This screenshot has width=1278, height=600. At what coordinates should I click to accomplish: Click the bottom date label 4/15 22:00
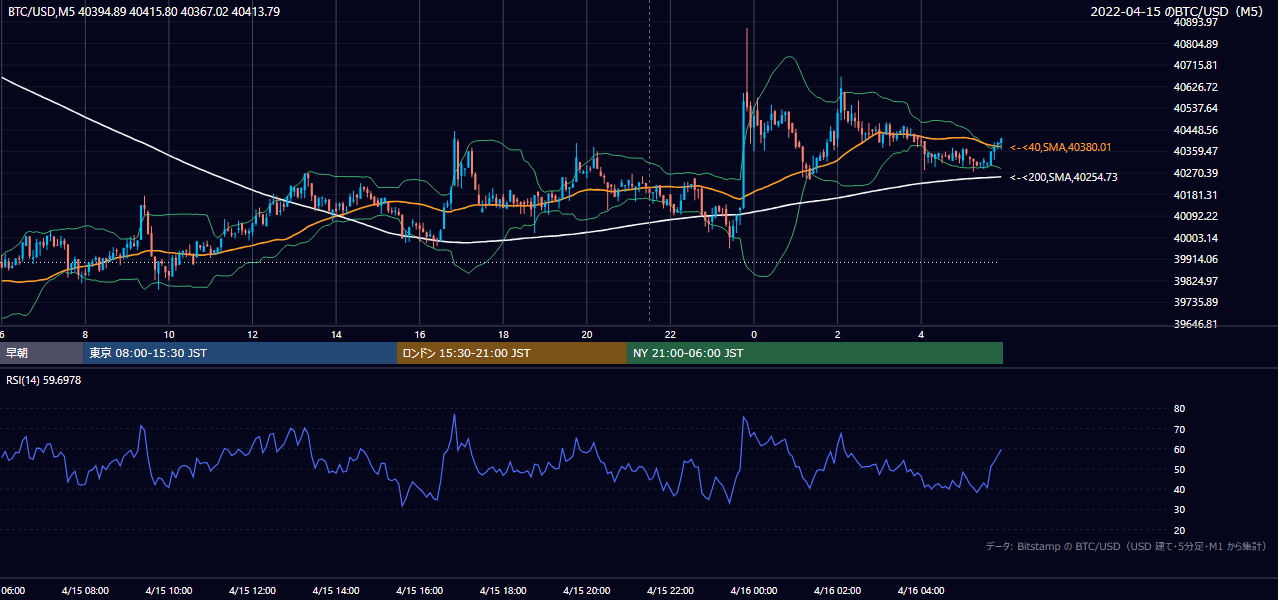click(x=670, y=591)
